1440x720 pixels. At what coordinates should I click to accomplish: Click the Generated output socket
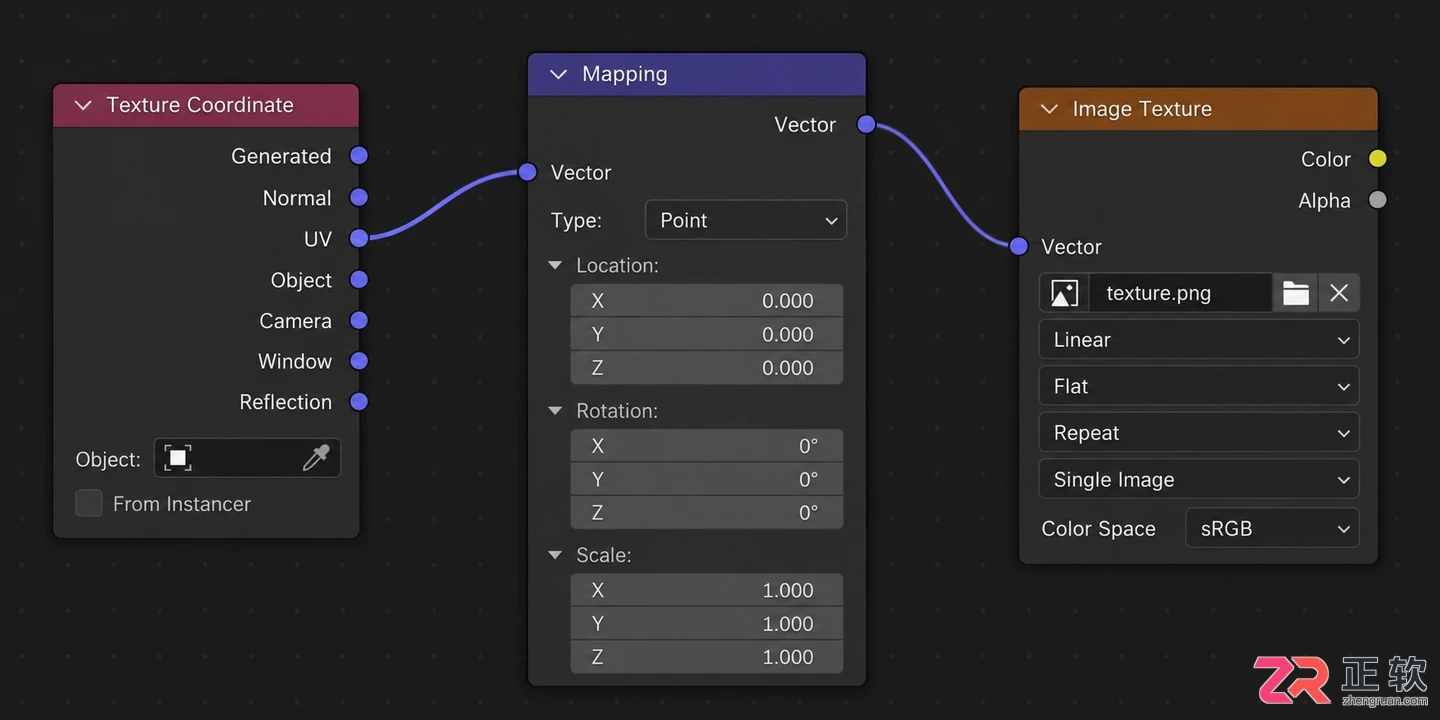tap(359, 156)
